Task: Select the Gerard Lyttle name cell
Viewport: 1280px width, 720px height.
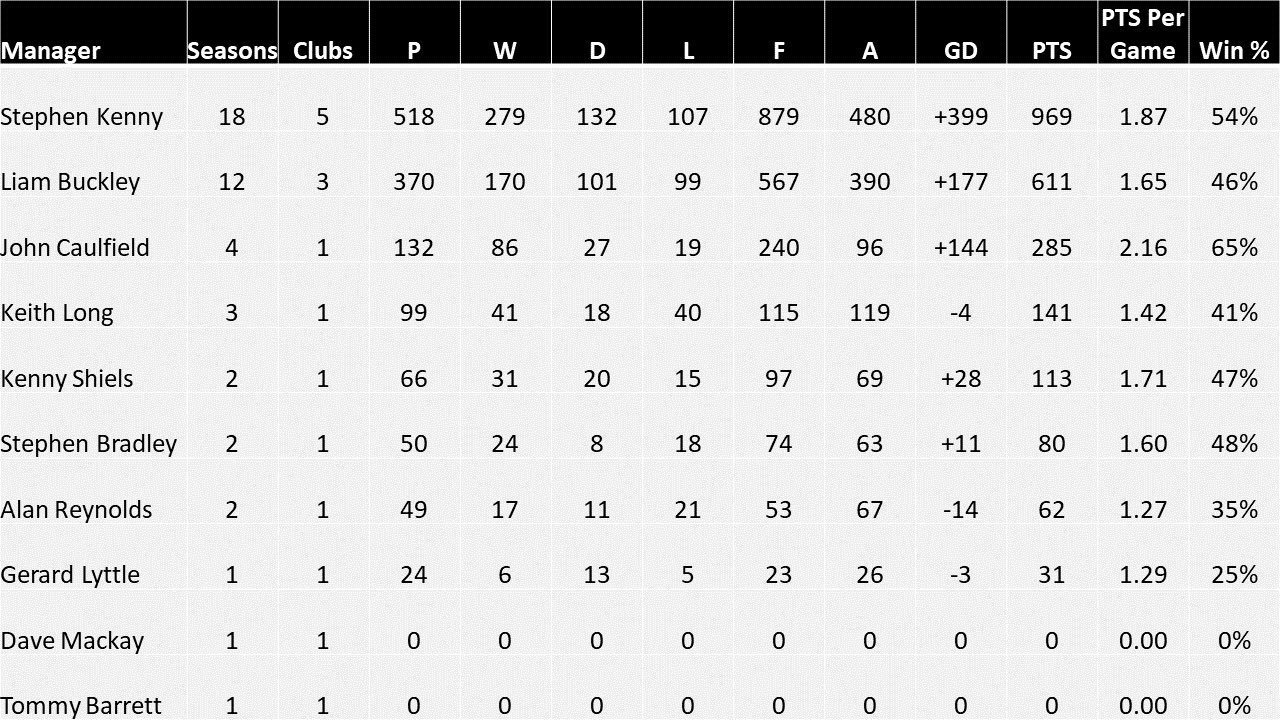Action: pos(70,575)
